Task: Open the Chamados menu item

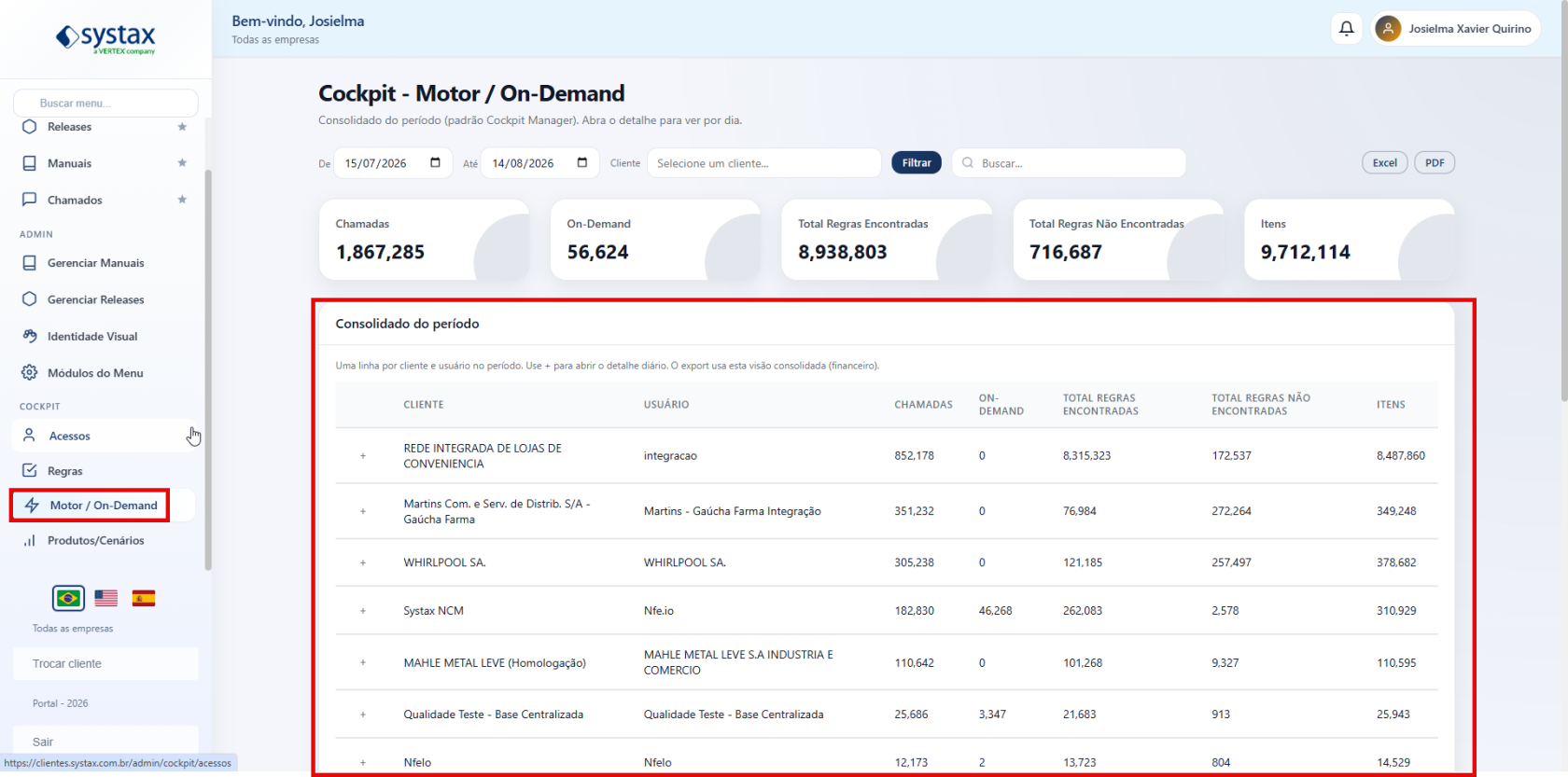Action: pyautogui.click(x=105, y=200)
